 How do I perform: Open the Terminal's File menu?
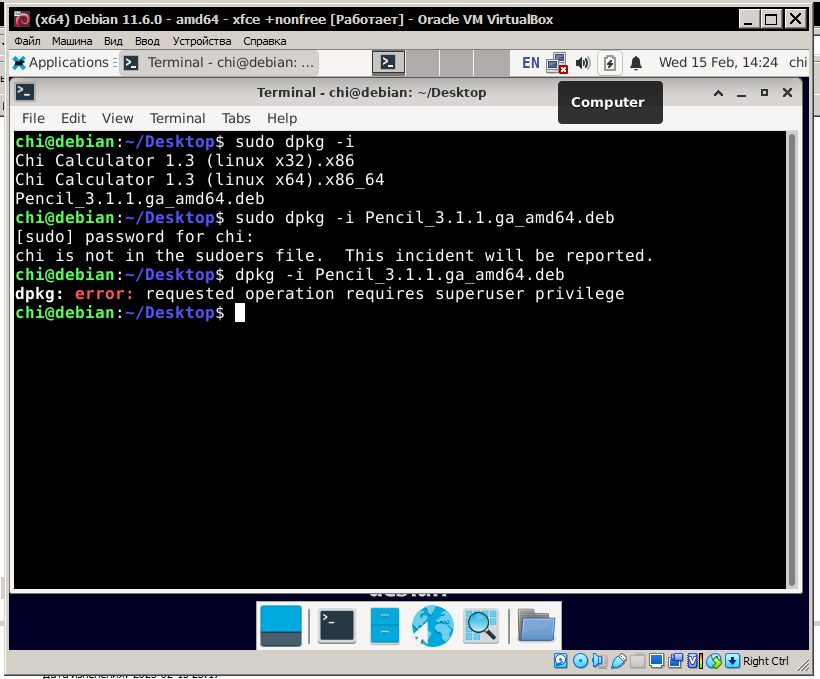[x=33, y=119]
